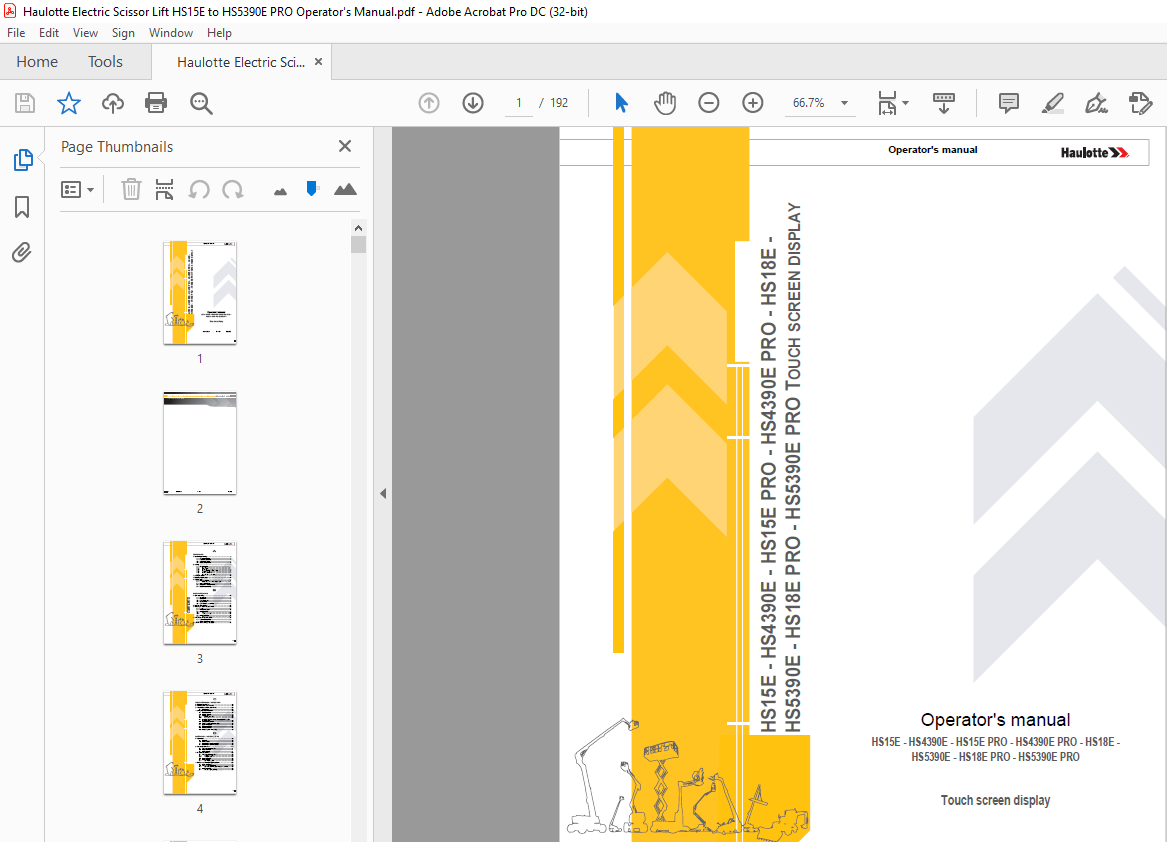Open the Window menu
The width and height of the screenshot is (1167, 842).
(x=170, y=33)
